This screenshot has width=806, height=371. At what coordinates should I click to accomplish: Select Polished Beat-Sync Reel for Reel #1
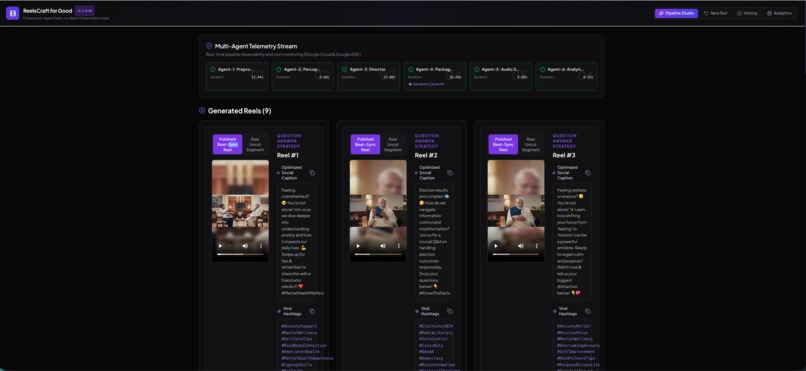[x=228, y=144]
